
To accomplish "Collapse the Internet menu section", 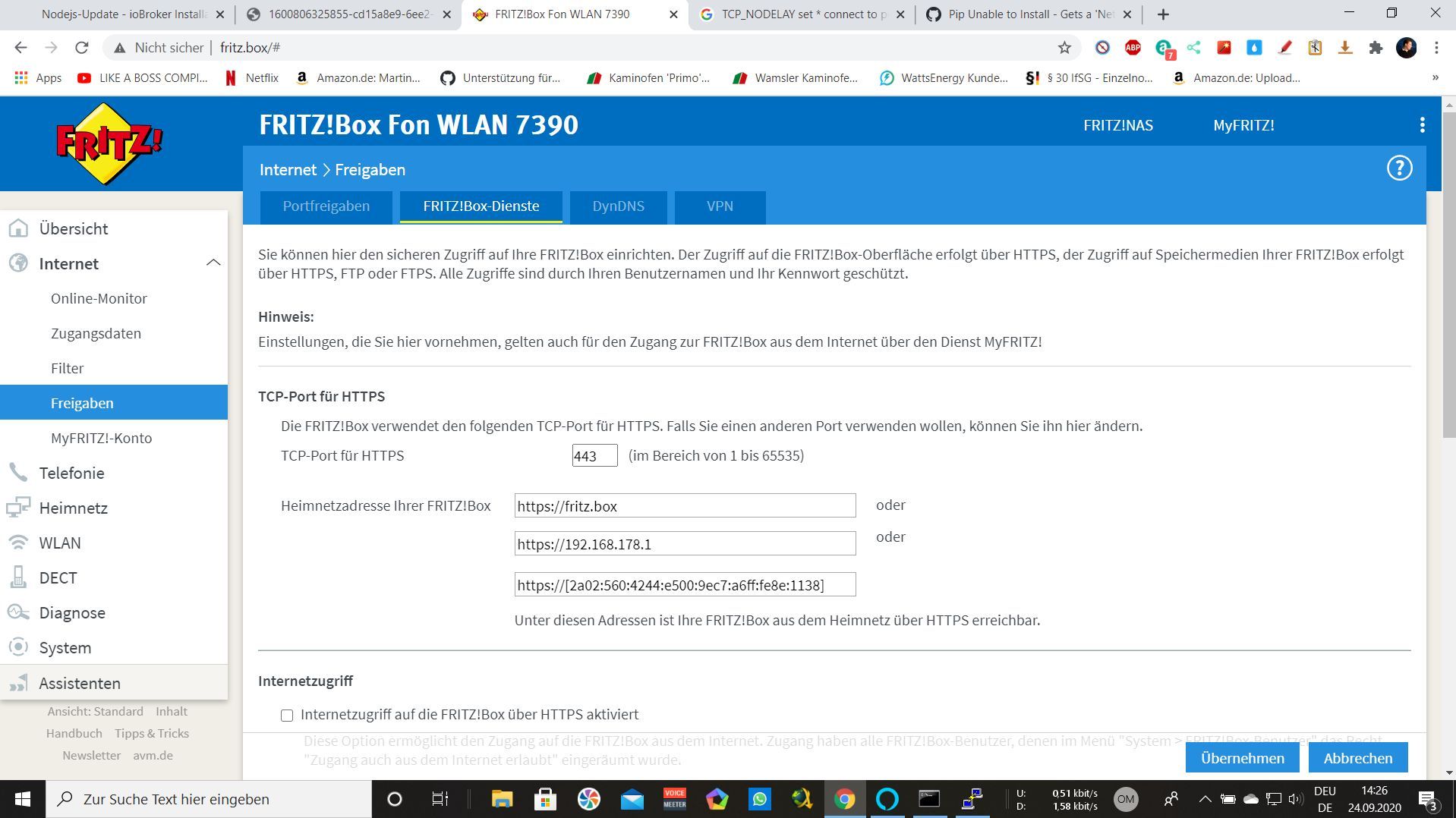I will (213, 263).
